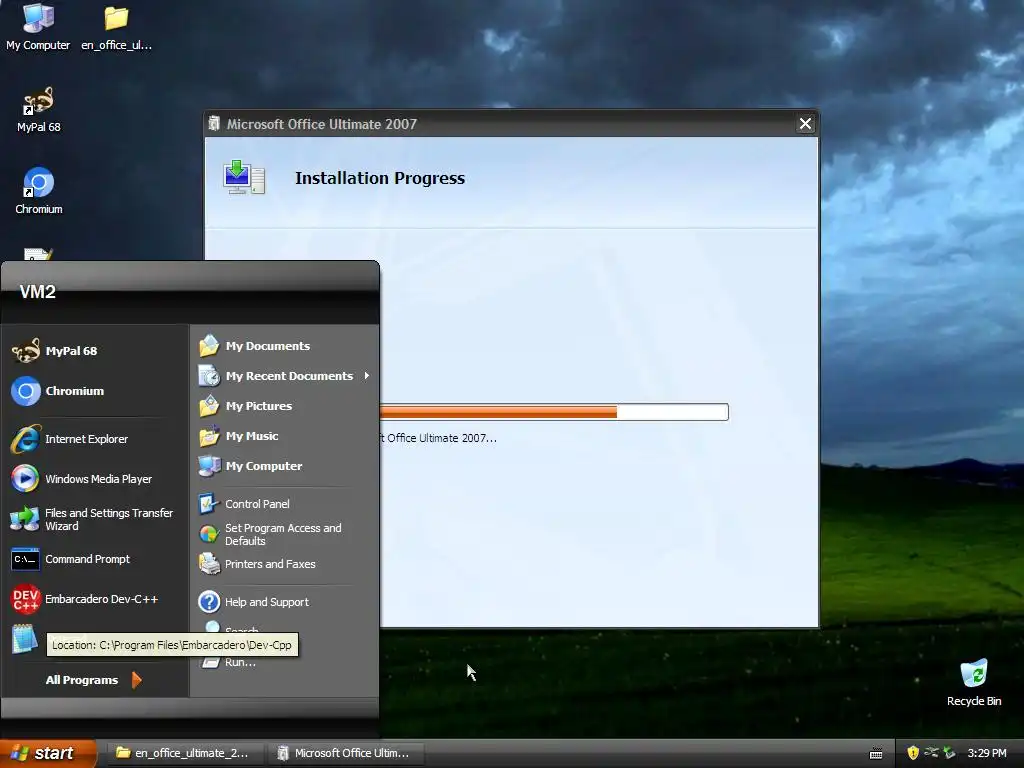Open Help and Support
Viewport: 1024px width, 768px height.
click(284, 602)
